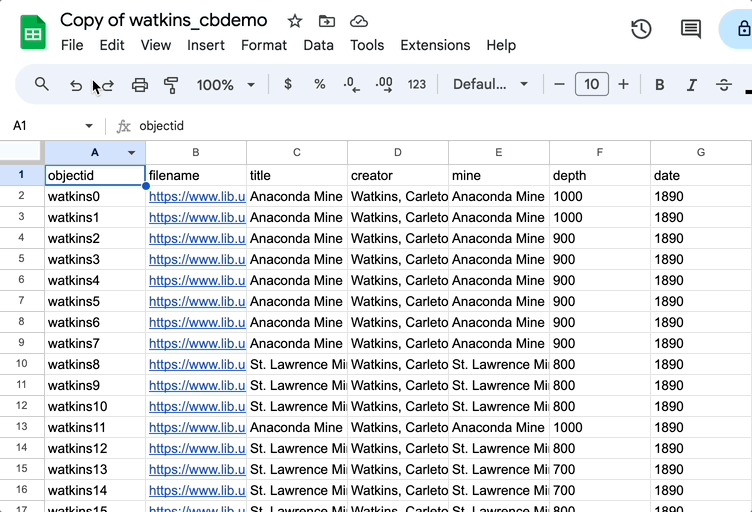Open the Data menu

point(318,45)
